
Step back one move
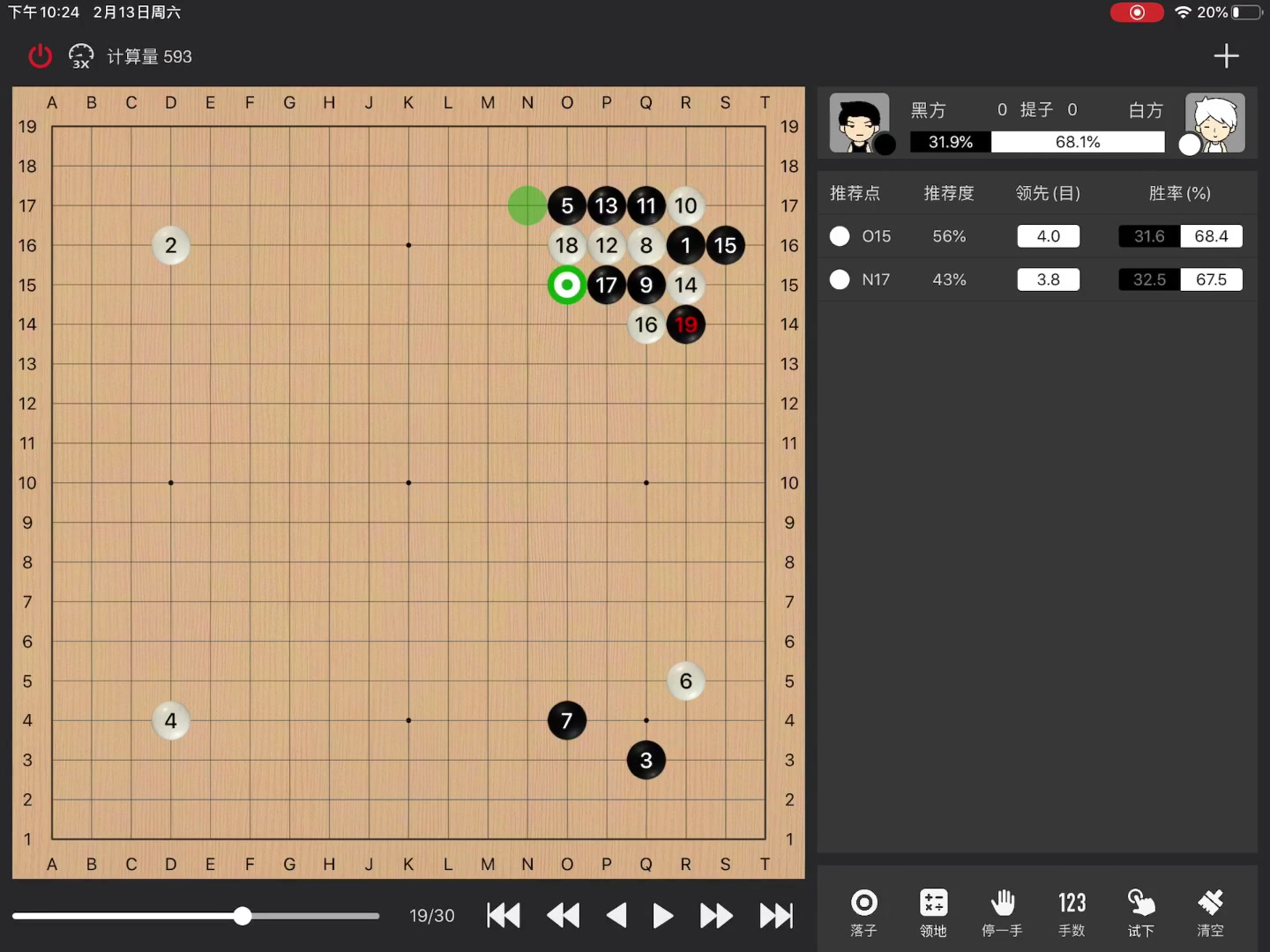[x=616, y=916]
